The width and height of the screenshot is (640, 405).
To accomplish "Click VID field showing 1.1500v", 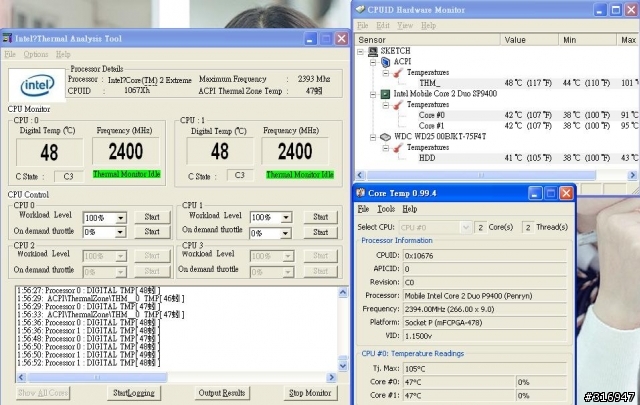I will (485, 336).
